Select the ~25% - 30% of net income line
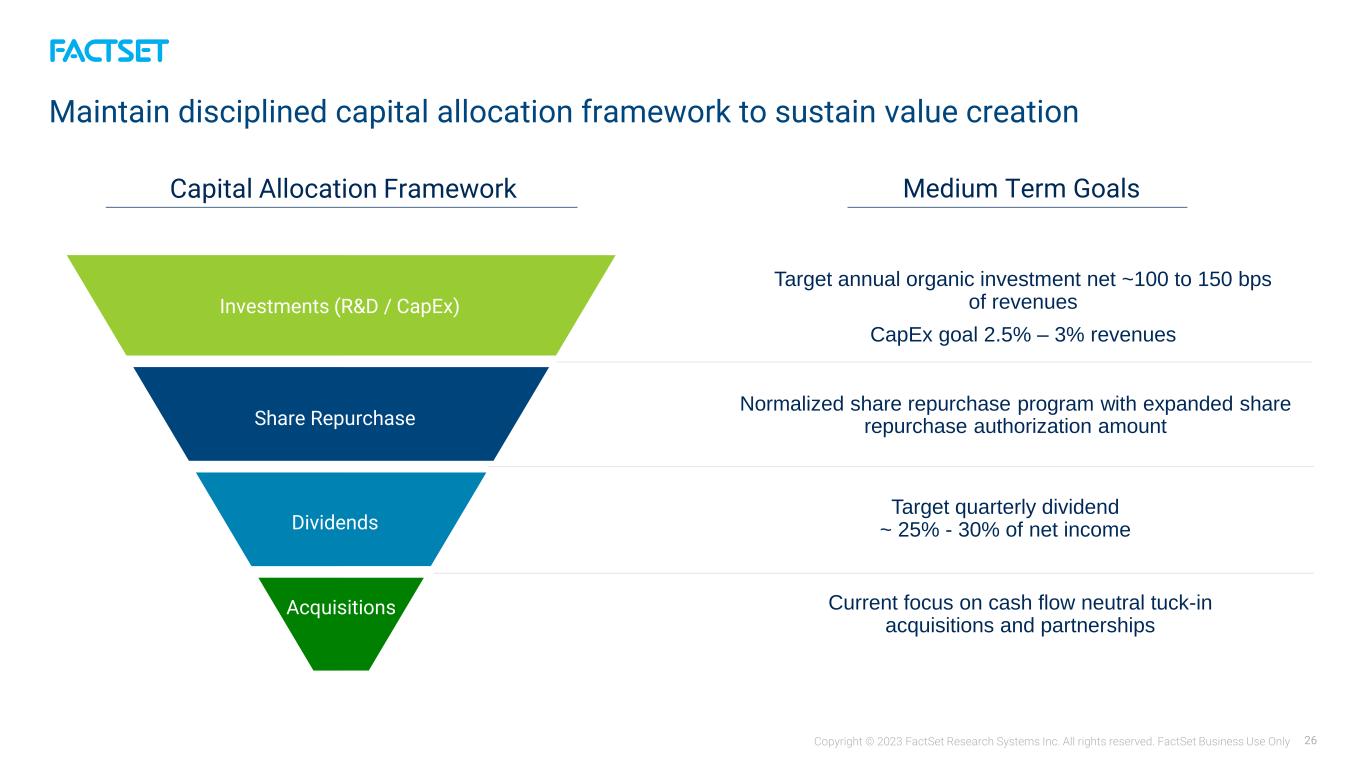This screenshot has height=768, width=1365. tap(1004, 530)
